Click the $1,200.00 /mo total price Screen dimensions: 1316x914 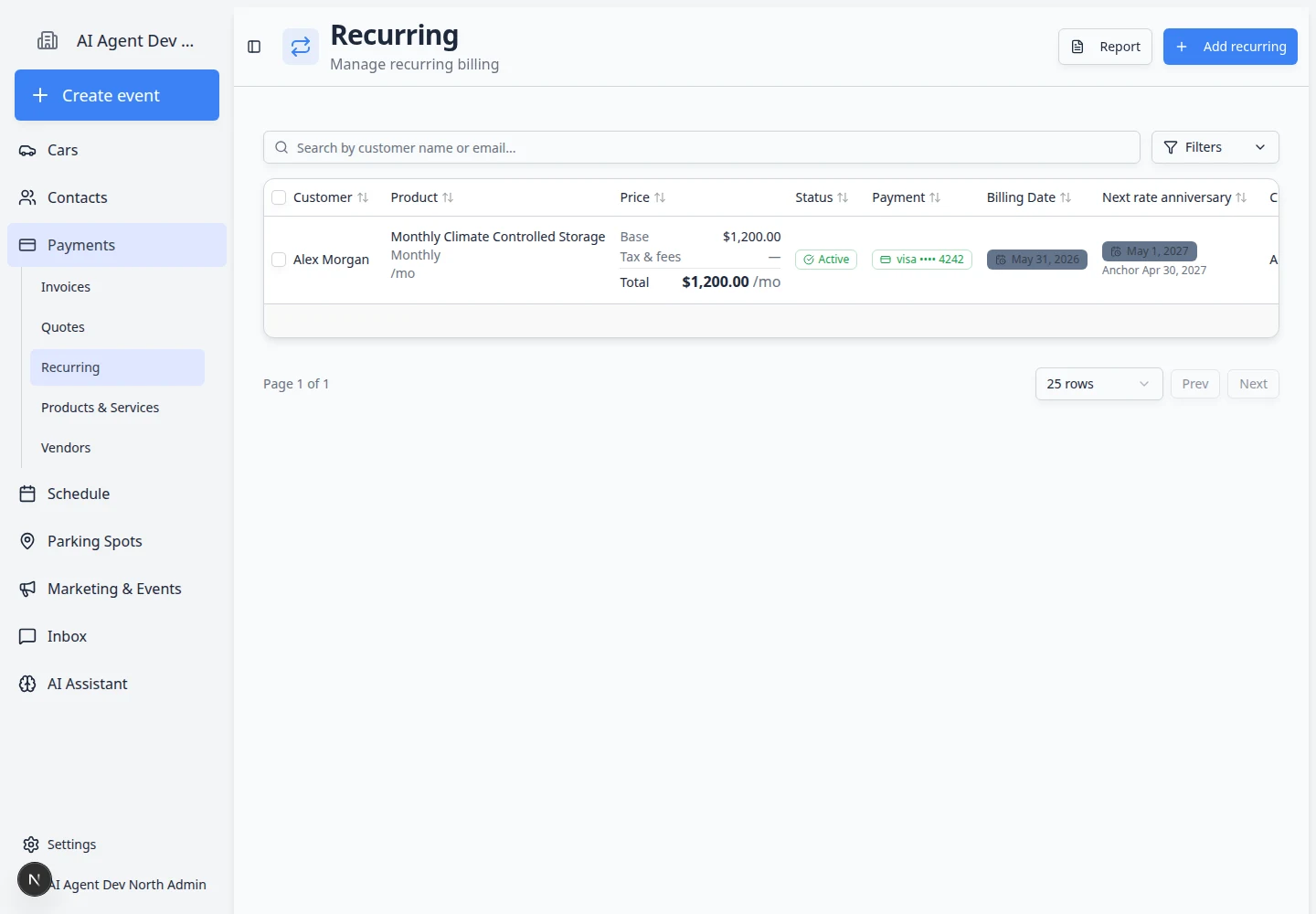tap(731, 282)
